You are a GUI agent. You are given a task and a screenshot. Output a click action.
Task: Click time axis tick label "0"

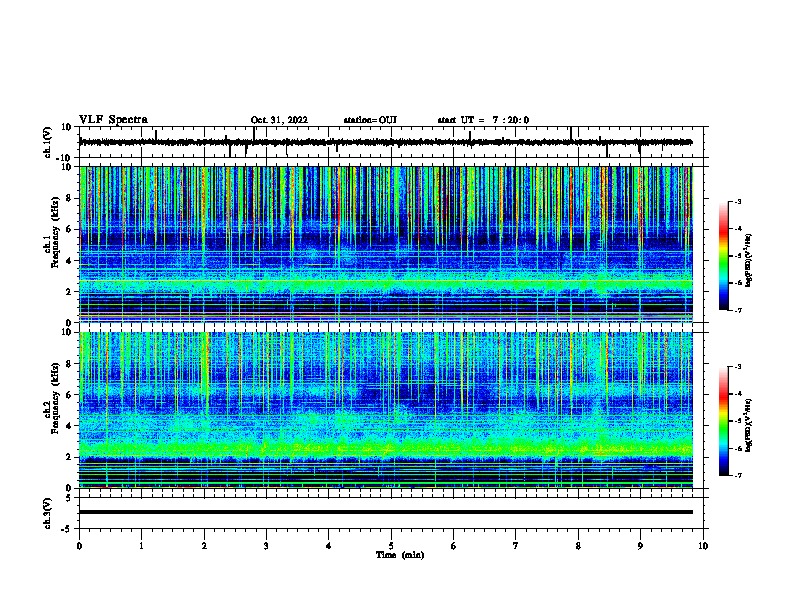point(79,546)
